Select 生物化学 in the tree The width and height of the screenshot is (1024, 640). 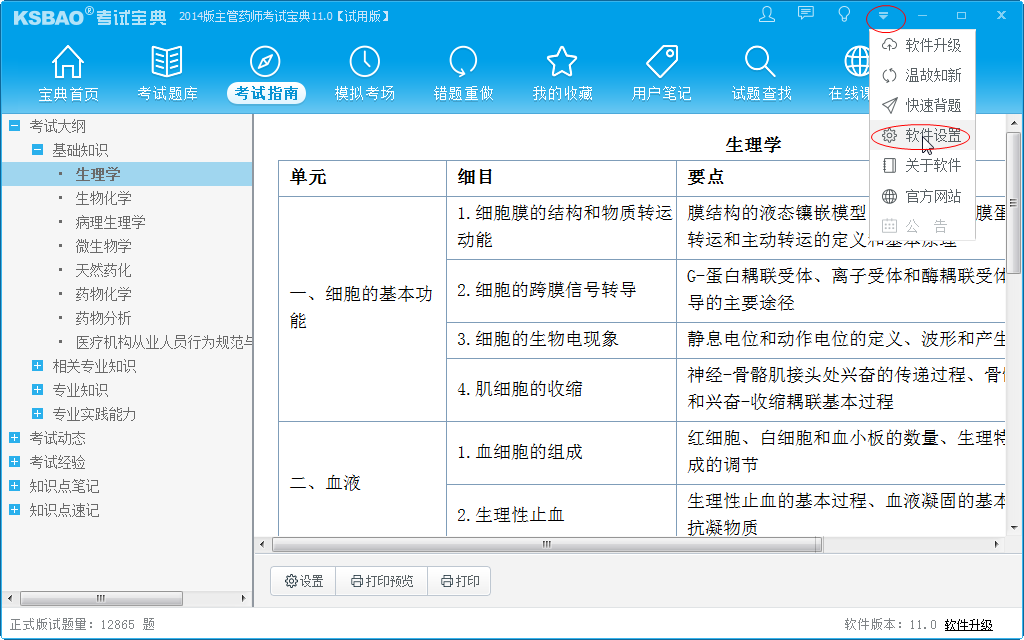(x=103, y=198)
